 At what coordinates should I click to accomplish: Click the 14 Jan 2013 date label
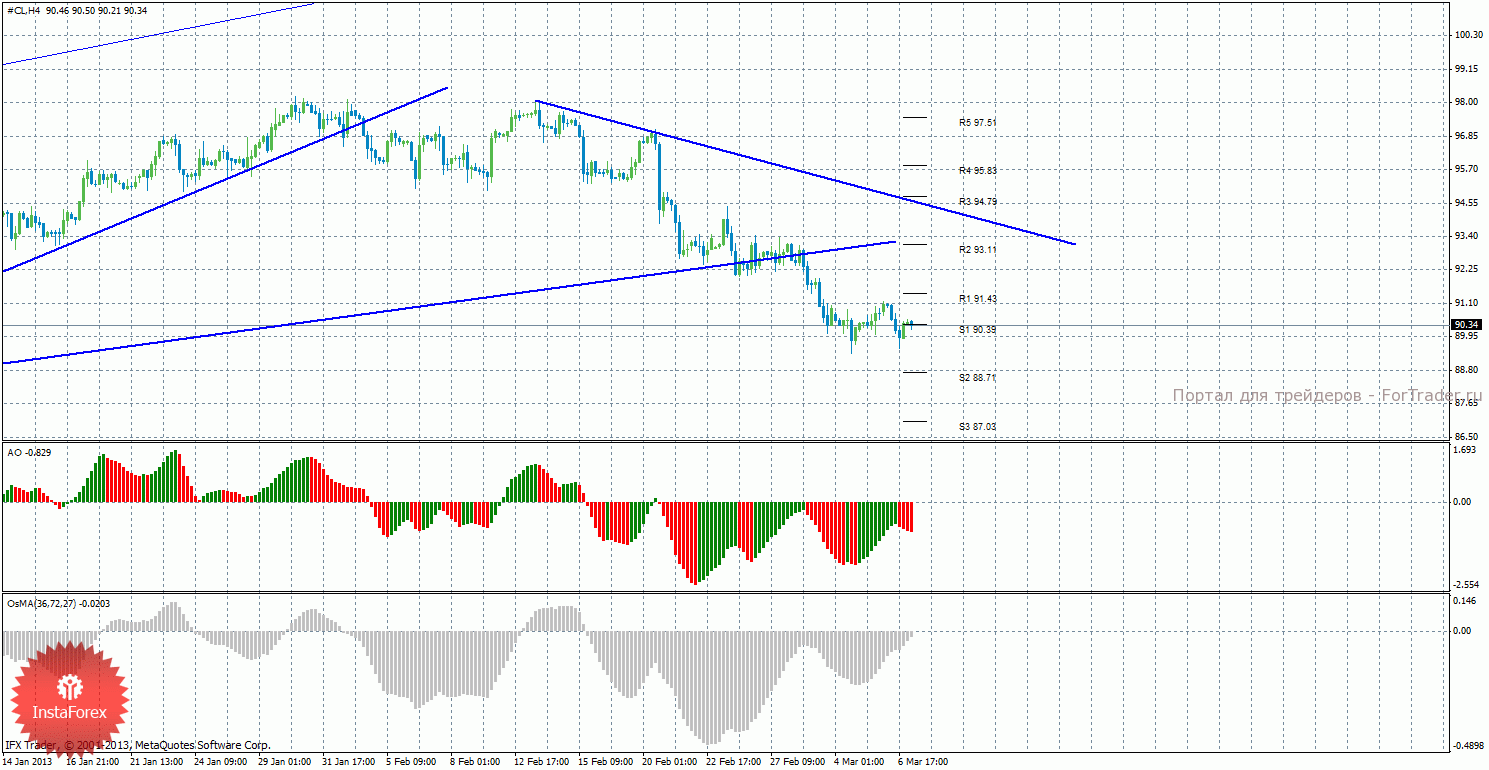tap(26, 762)
